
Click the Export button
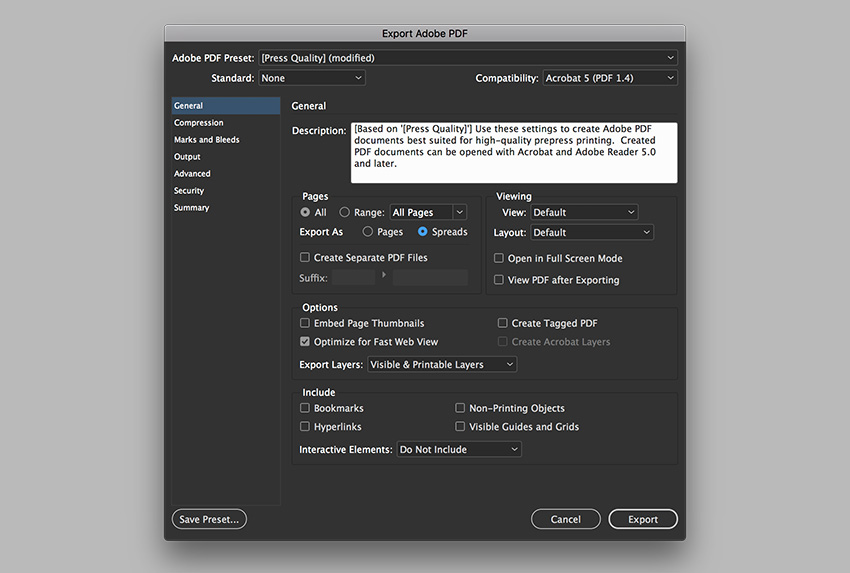[x=643, y=519]
